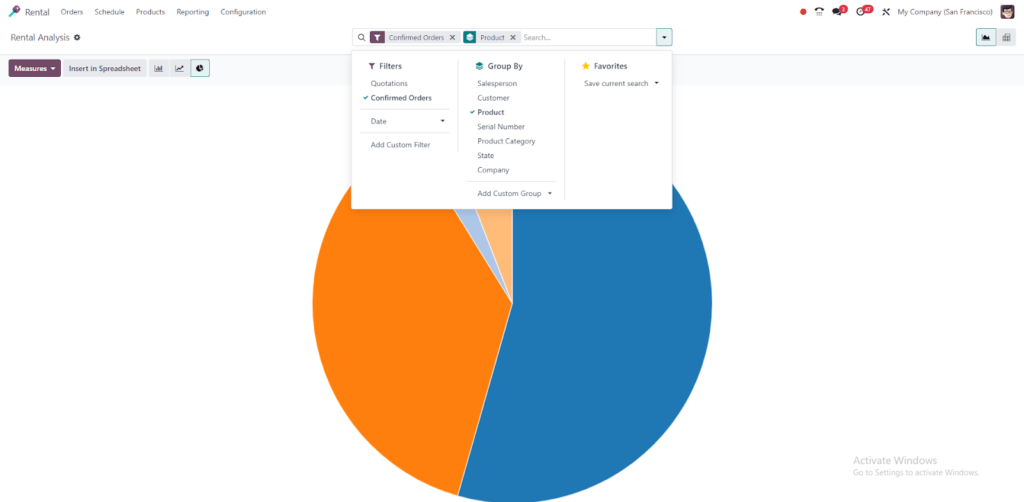Image resolution: width=1024 pixels, height=502 pixels.
Task: Expand the Date filter dropdown
Action: 408,121
